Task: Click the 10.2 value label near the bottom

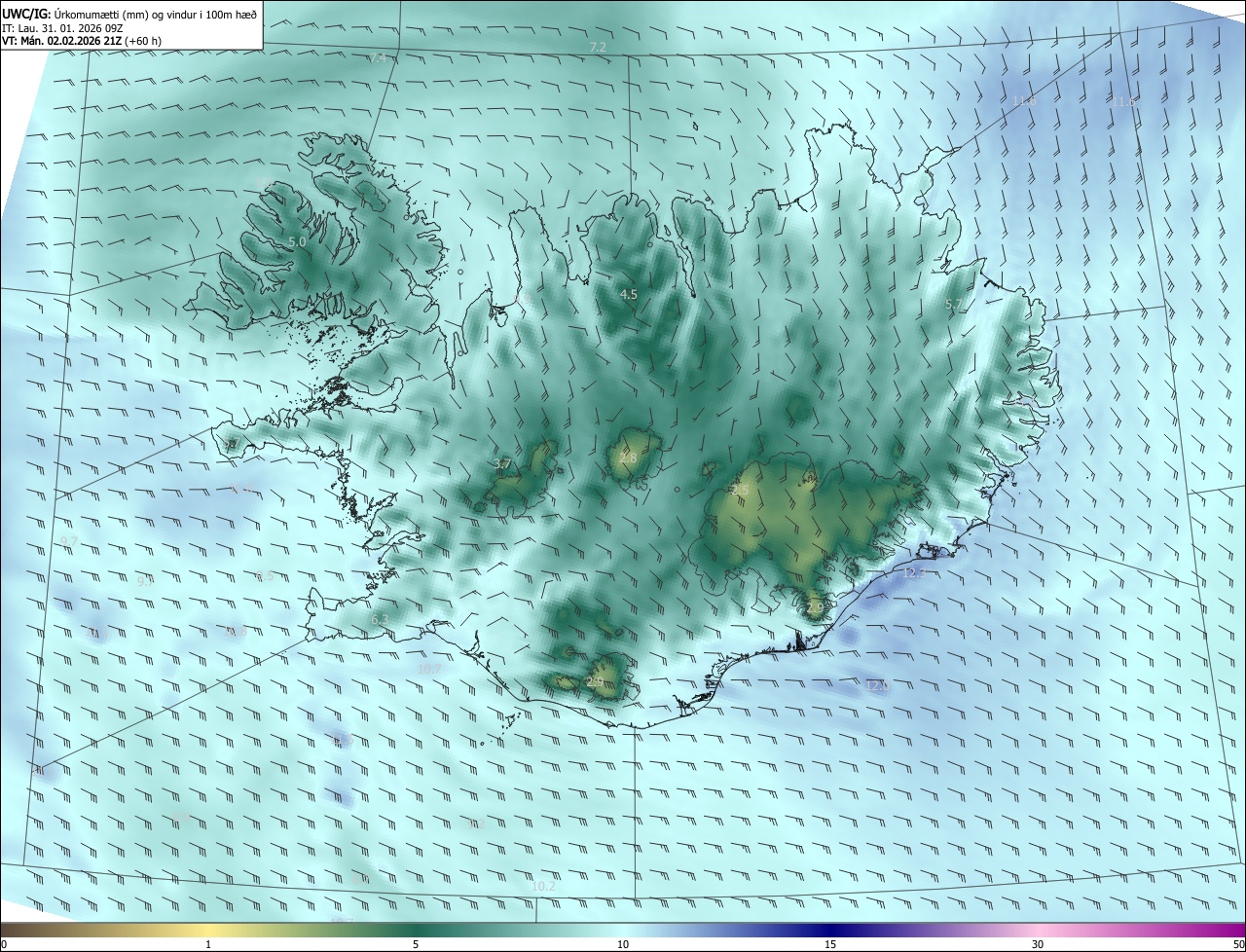Action: (543, 886)
